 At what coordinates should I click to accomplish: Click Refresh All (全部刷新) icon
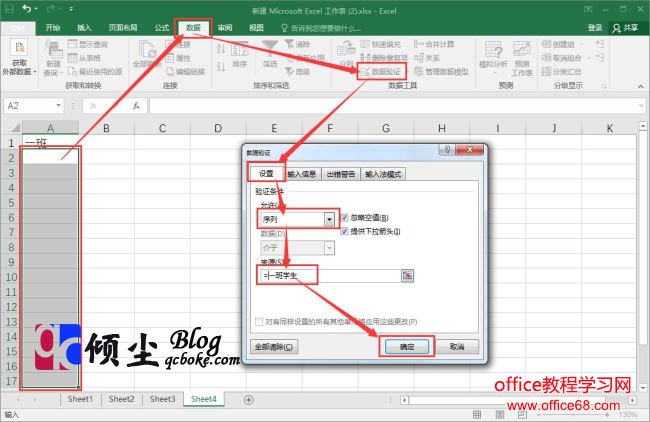[146, 56]
